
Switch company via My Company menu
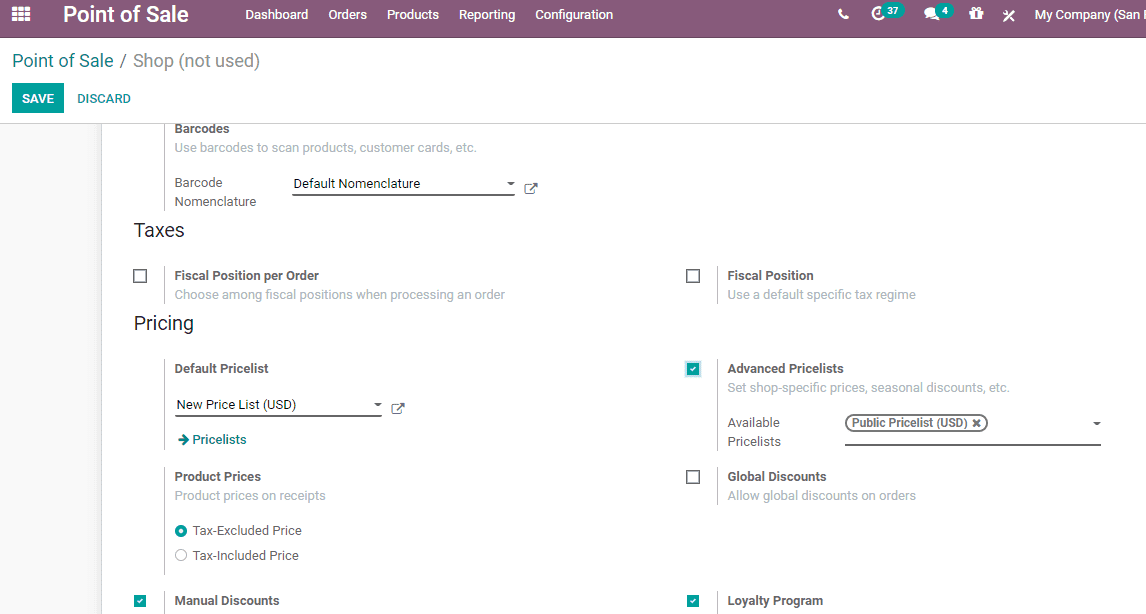point(1089,15)
